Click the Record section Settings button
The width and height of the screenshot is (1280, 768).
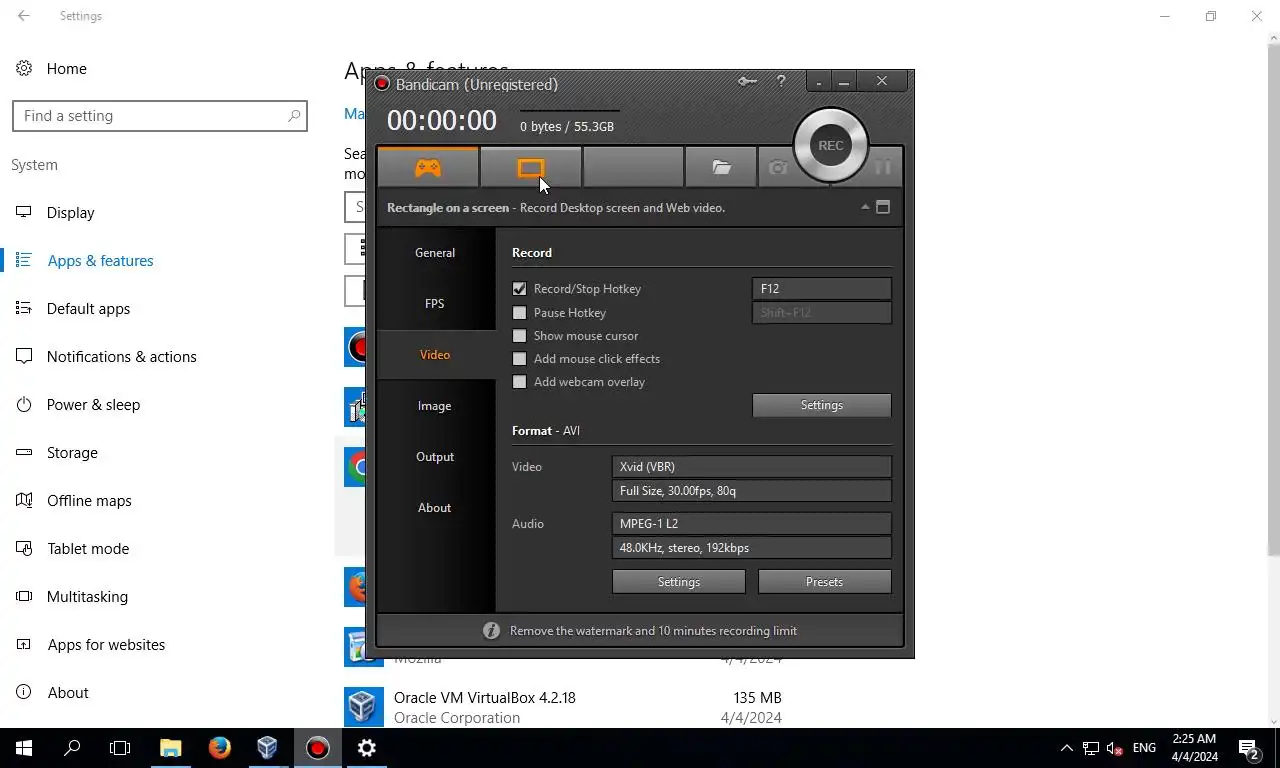click(821, 405)
